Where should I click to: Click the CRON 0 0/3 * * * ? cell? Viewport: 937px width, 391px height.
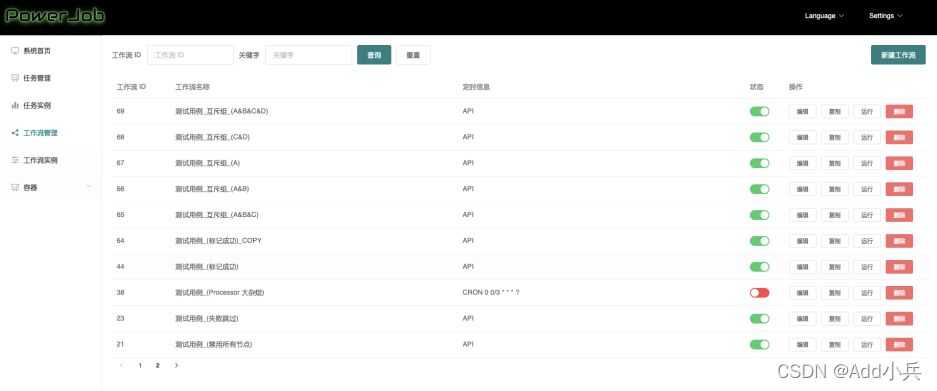[491, 292]
